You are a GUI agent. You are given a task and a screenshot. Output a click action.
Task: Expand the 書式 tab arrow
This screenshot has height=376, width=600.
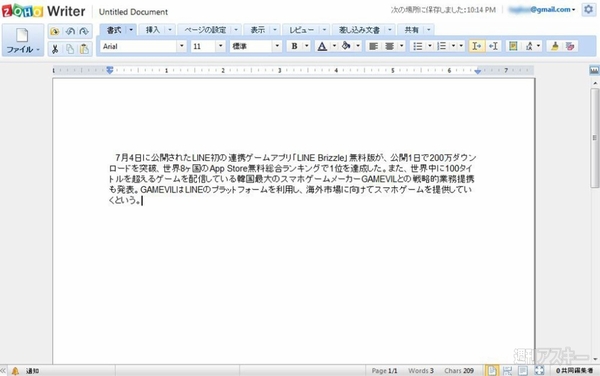tap(131, 30)
